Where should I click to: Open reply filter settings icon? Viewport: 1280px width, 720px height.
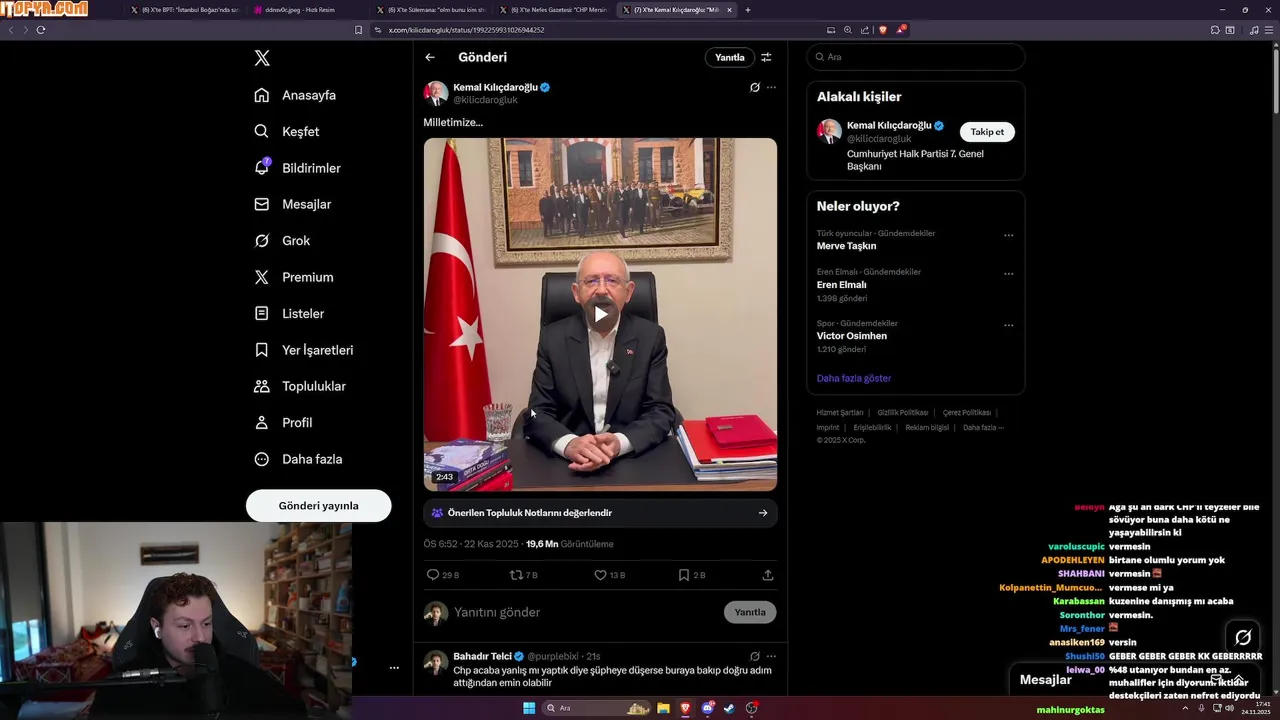click(766, 57)
